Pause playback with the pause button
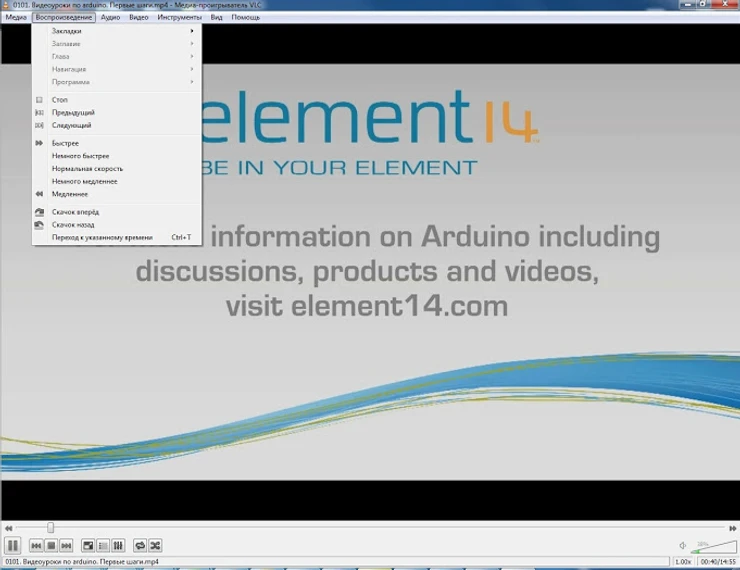740x570 pixels. point(13,546)
